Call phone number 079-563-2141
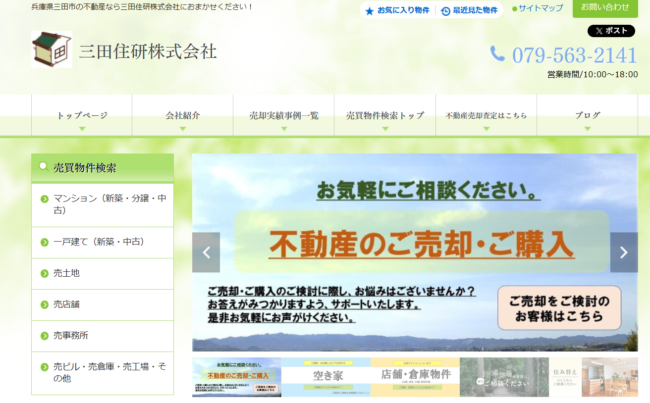Screen dimensions: 650x403 pos(574,55)
